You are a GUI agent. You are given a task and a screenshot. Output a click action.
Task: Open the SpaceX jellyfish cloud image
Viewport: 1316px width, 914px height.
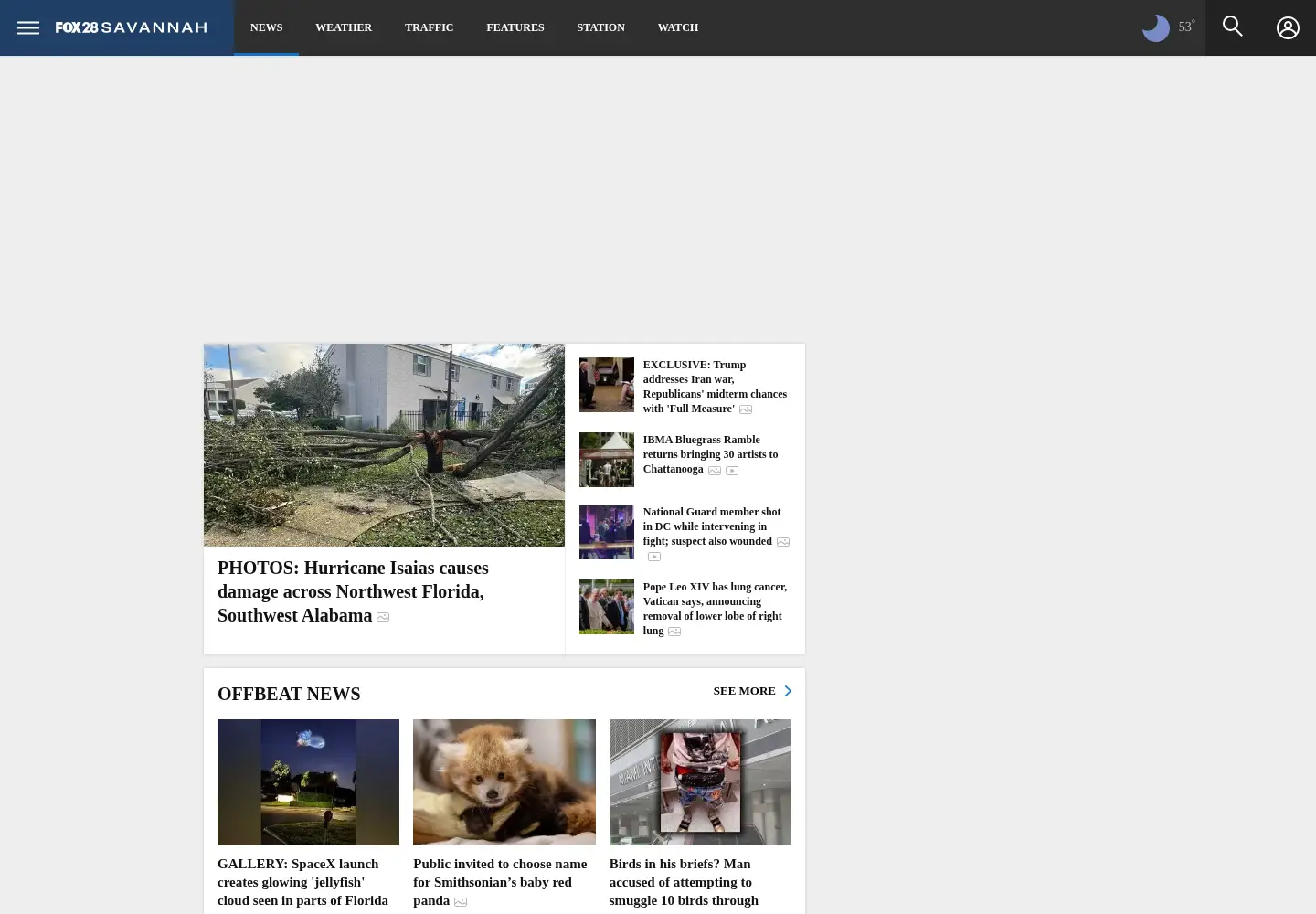[x=308, y=782]
